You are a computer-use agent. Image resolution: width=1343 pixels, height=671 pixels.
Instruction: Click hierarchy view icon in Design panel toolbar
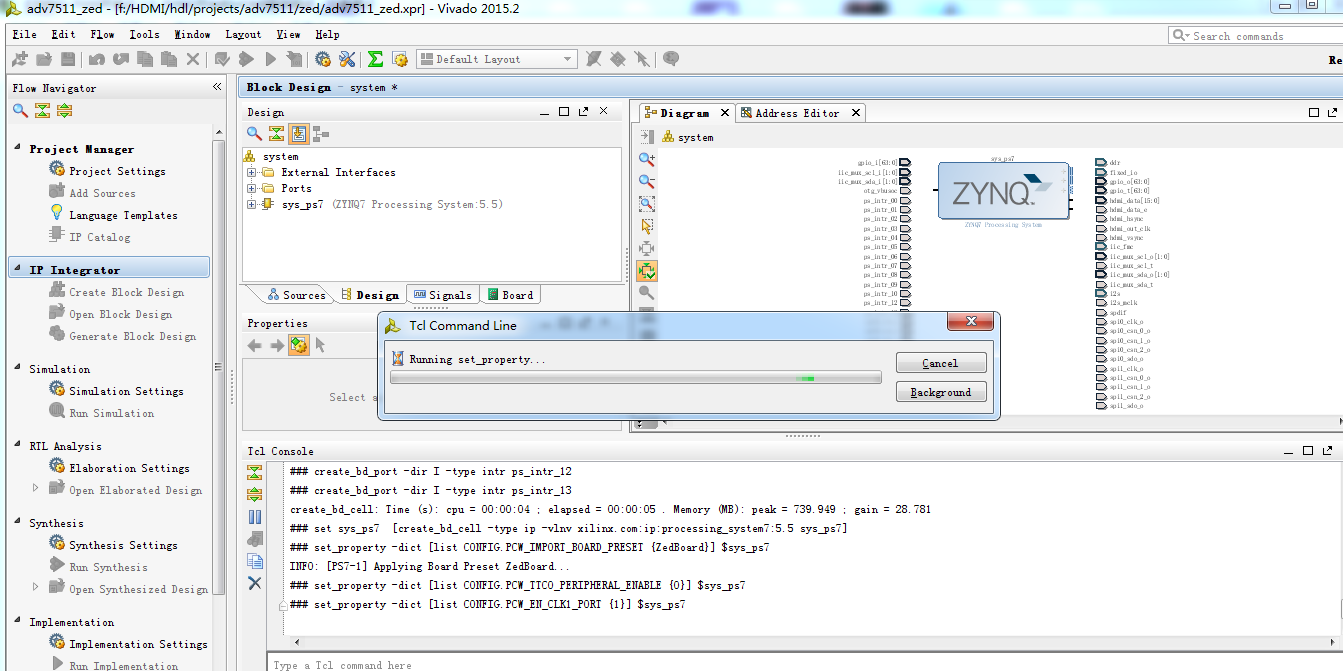tap(321, 133)
